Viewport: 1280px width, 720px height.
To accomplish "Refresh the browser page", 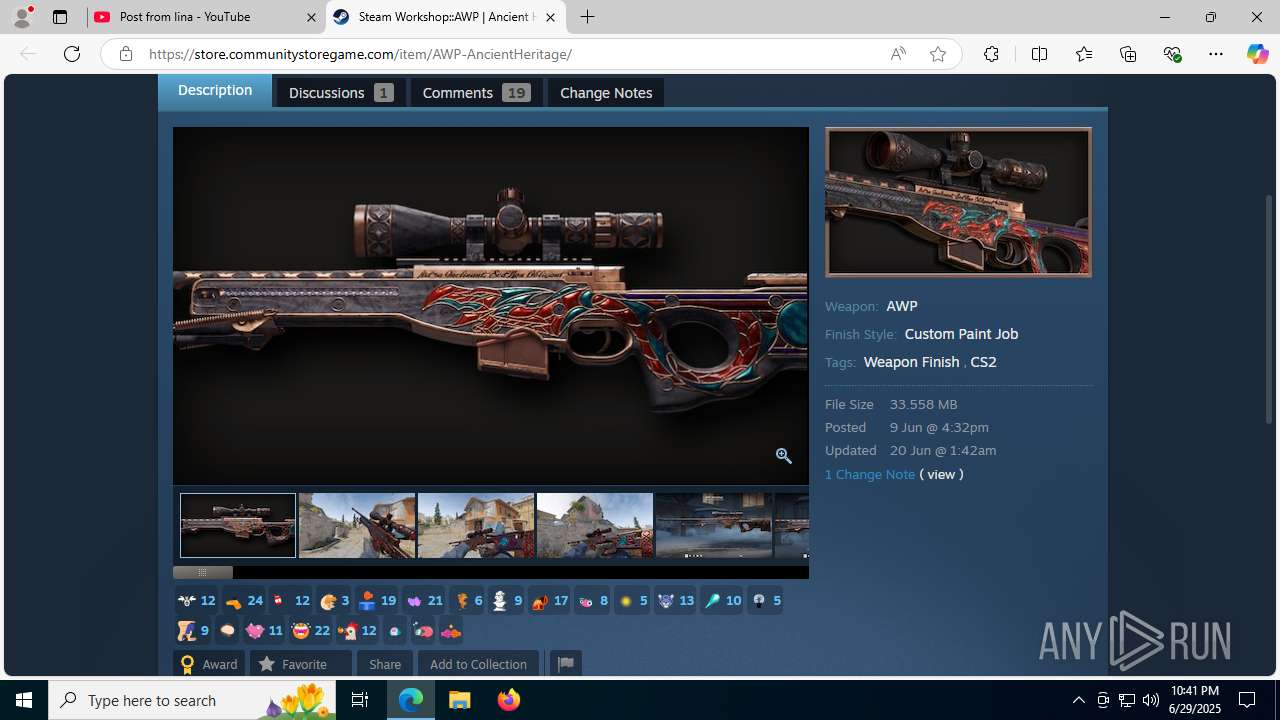I will pyautogui.click(x=72, y=54).
